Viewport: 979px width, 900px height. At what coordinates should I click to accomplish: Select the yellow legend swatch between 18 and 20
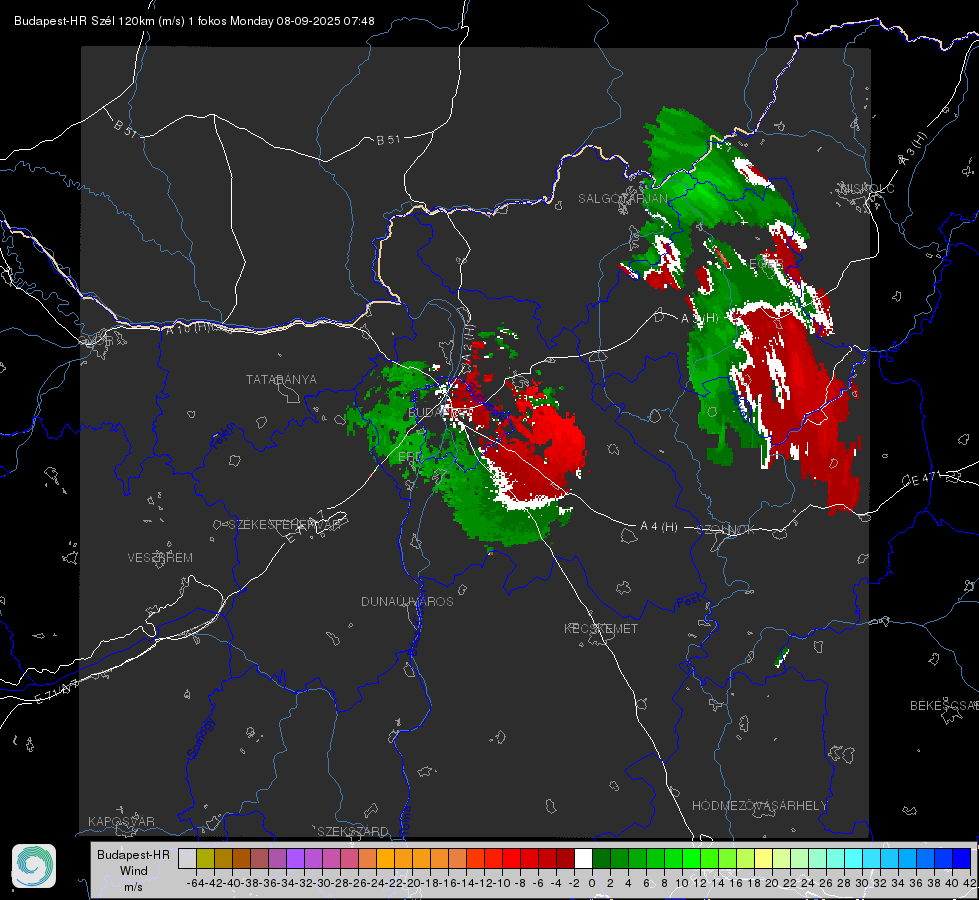point(763,859)
